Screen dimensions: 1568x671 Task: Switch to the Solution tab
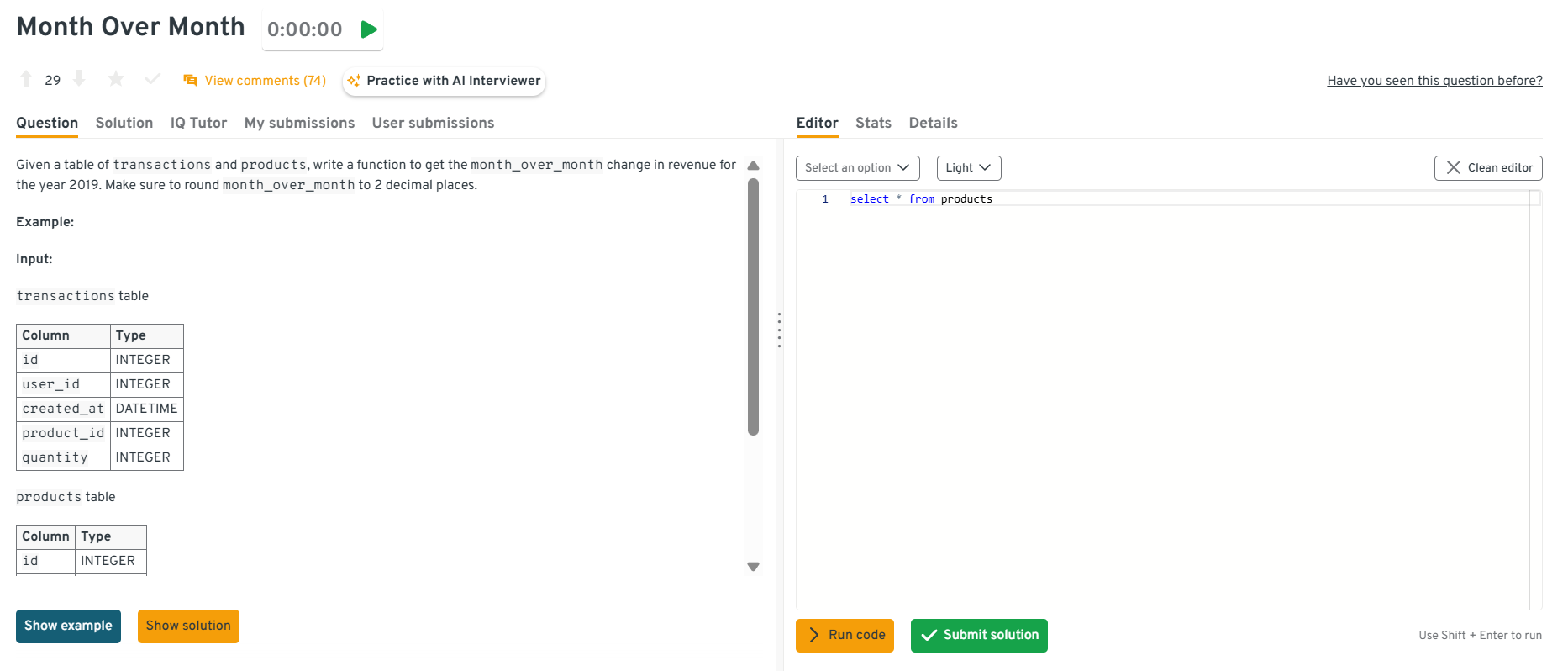tap(124, 123)
